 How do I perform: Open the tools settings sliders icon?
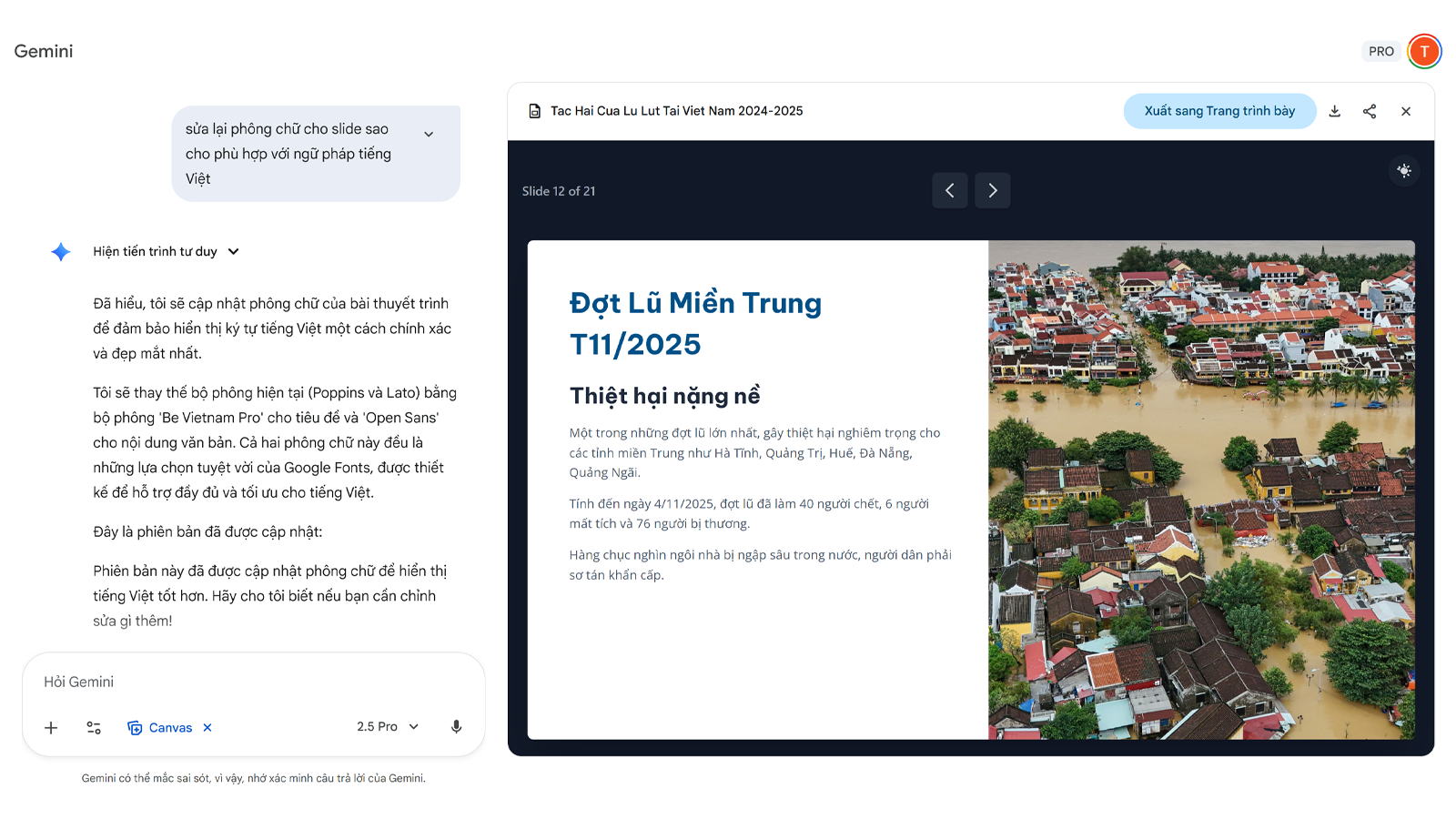point(94,727)
